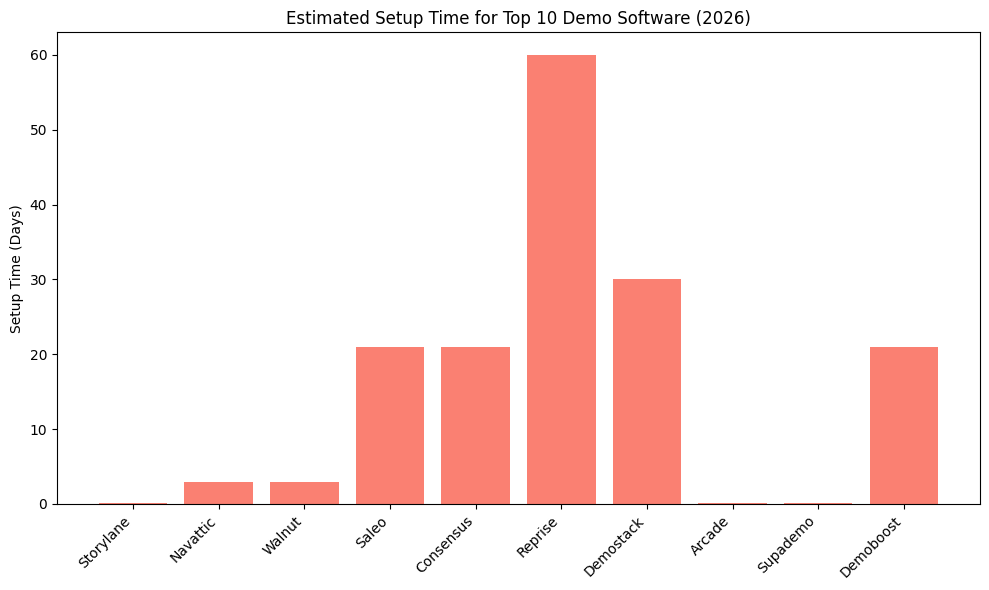989x590 pixels.
Task: Select the Demostack bar
Action: click(645, 390)
